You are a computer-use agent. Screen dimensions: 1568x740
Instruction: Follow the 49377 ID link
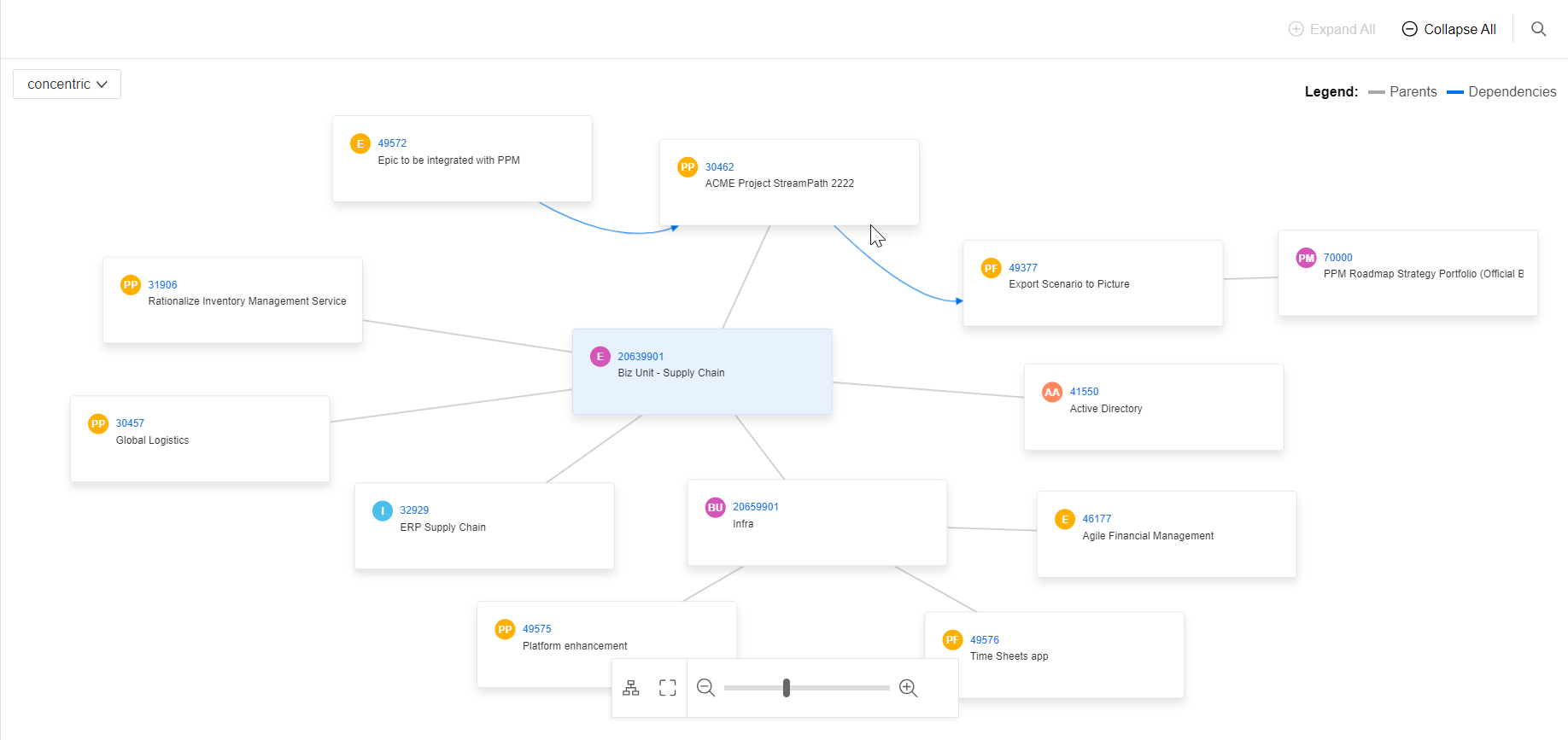coord(1022,268)
